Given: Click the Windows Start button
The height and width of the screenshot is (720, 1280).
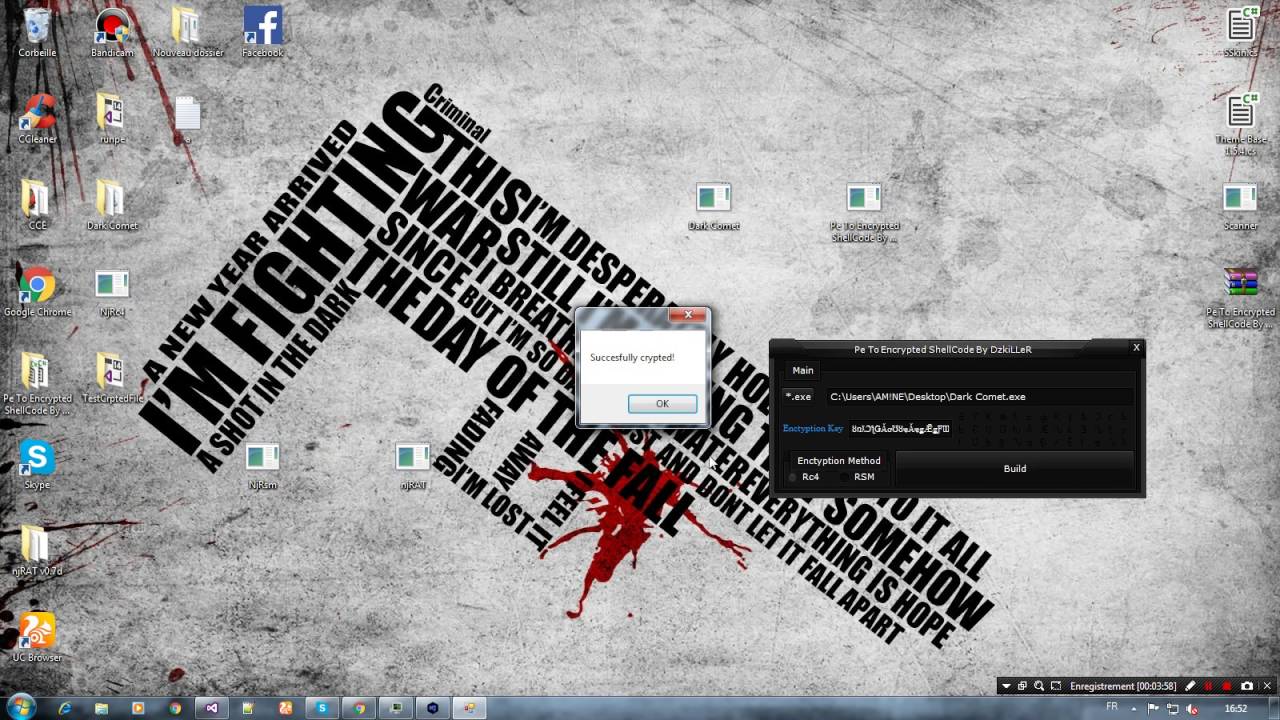Looking at the screenshot, I should 20,707.
